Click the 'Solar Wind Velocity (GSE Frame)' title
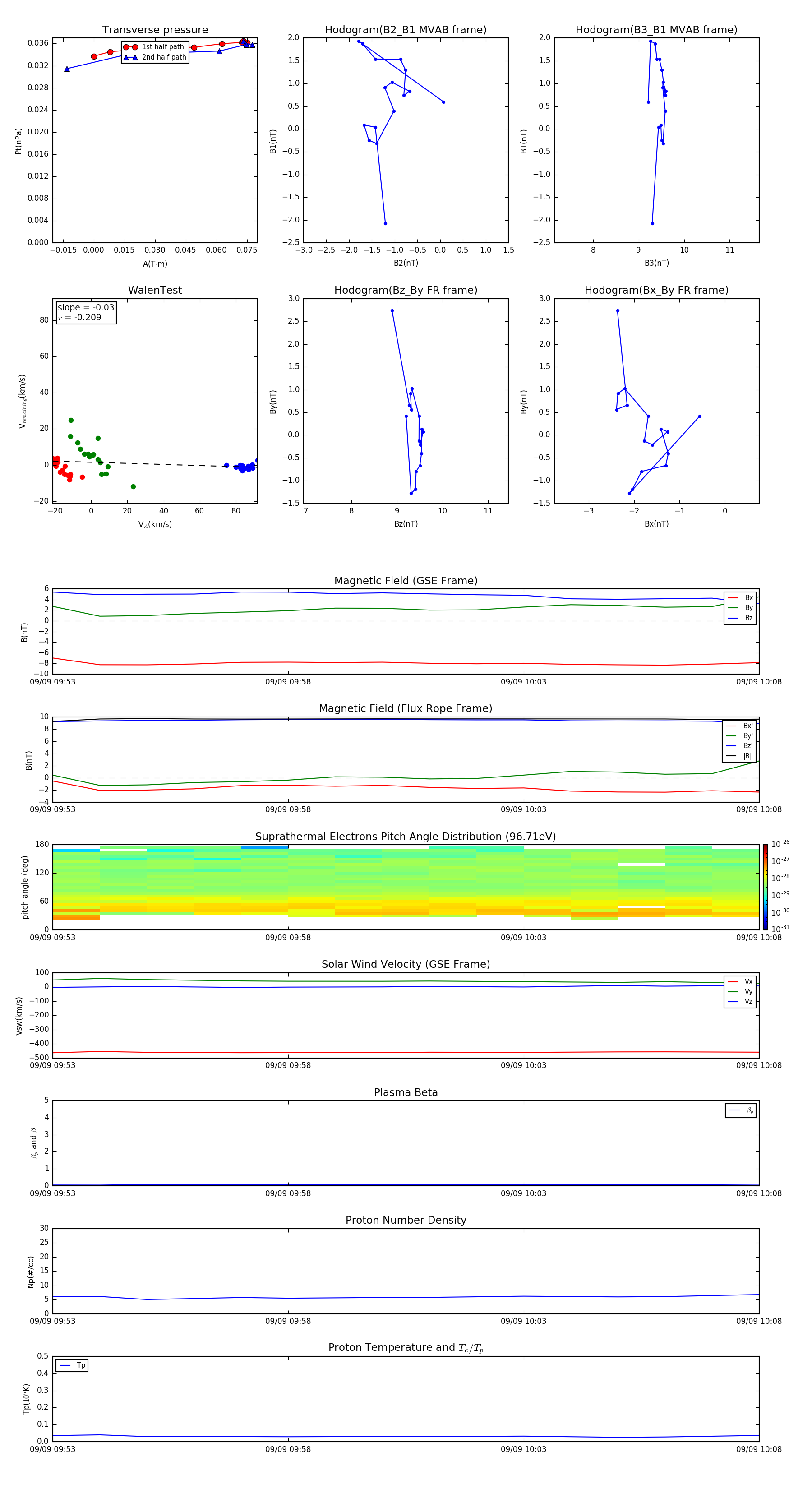Viewport: 812px width, 1489px height. point(406,964)
